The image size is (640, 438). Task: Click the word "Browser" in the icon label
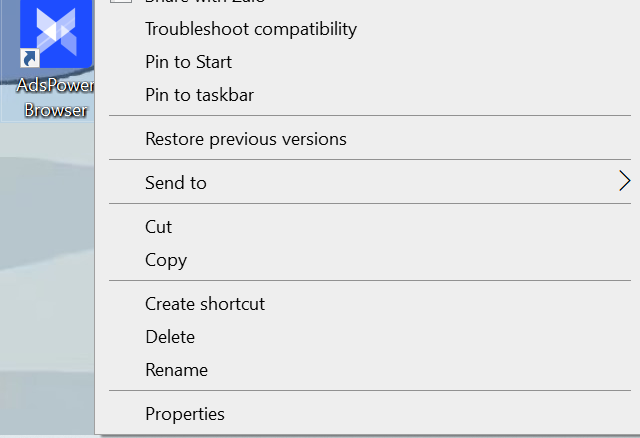coord(55,110)
